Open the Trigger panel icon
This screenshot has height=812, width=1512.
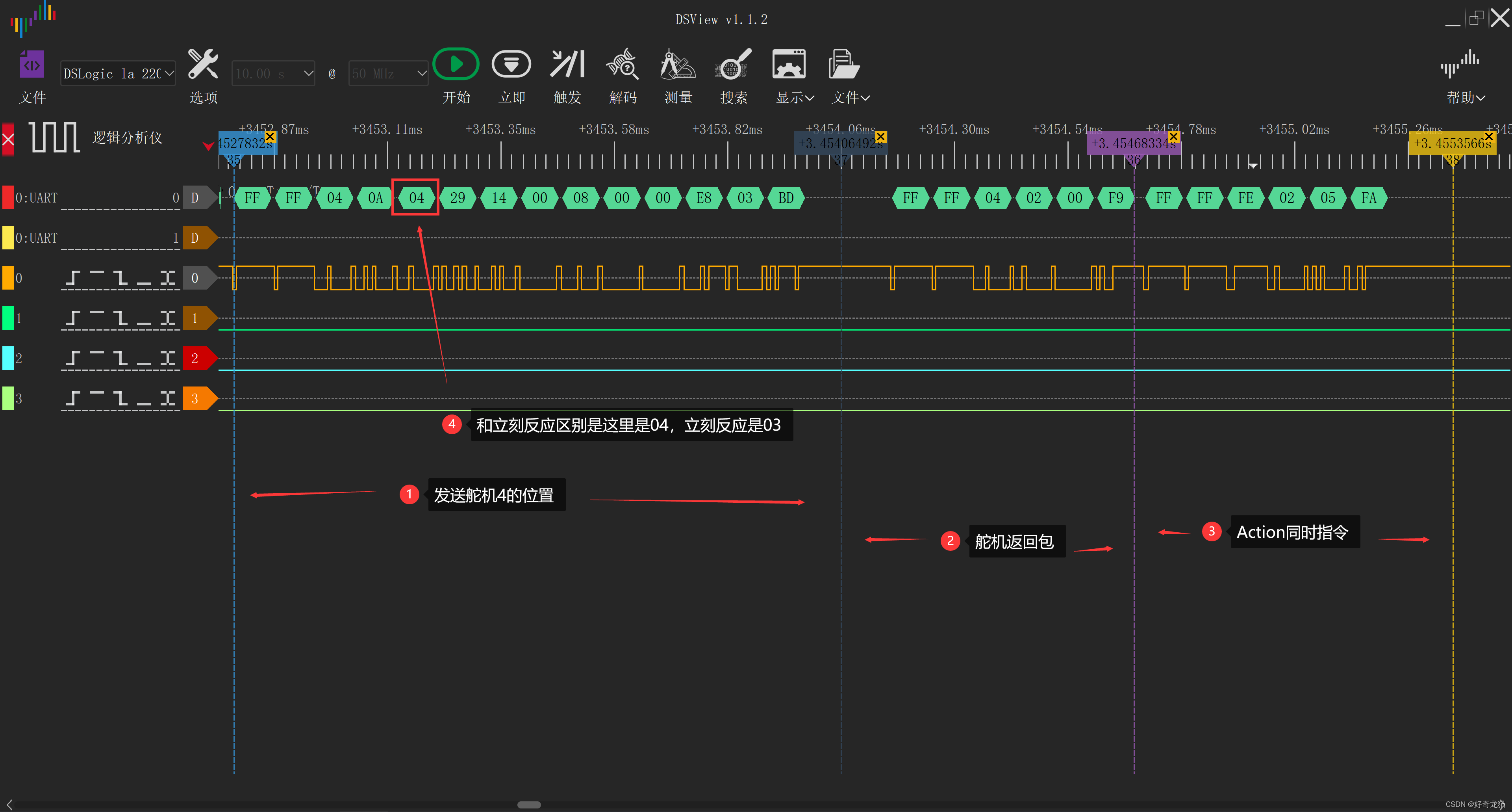(x=567, y=64)
